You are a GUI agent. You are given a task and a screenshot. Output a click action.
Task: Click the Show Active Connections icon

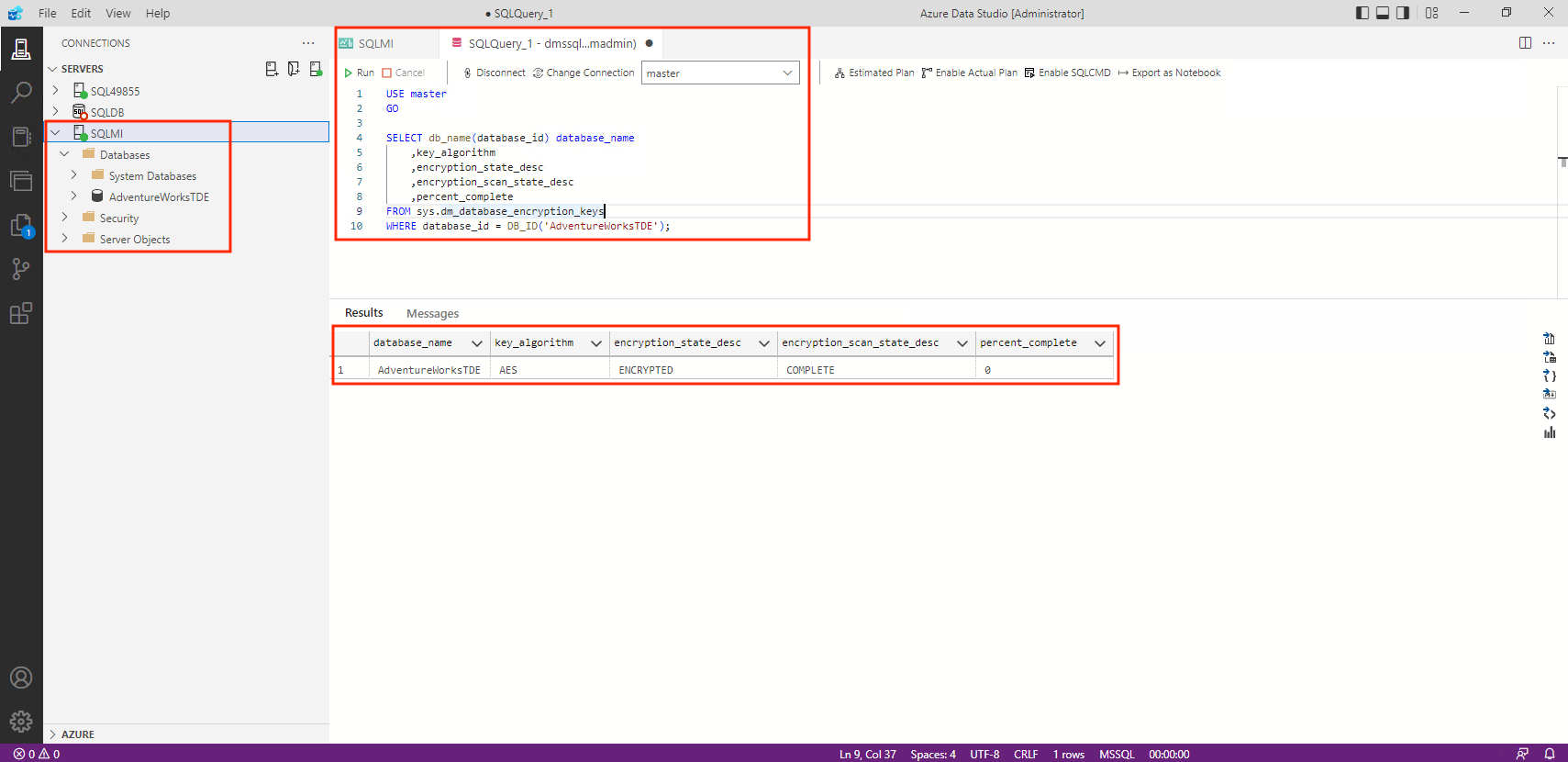[x=316, y=69]
